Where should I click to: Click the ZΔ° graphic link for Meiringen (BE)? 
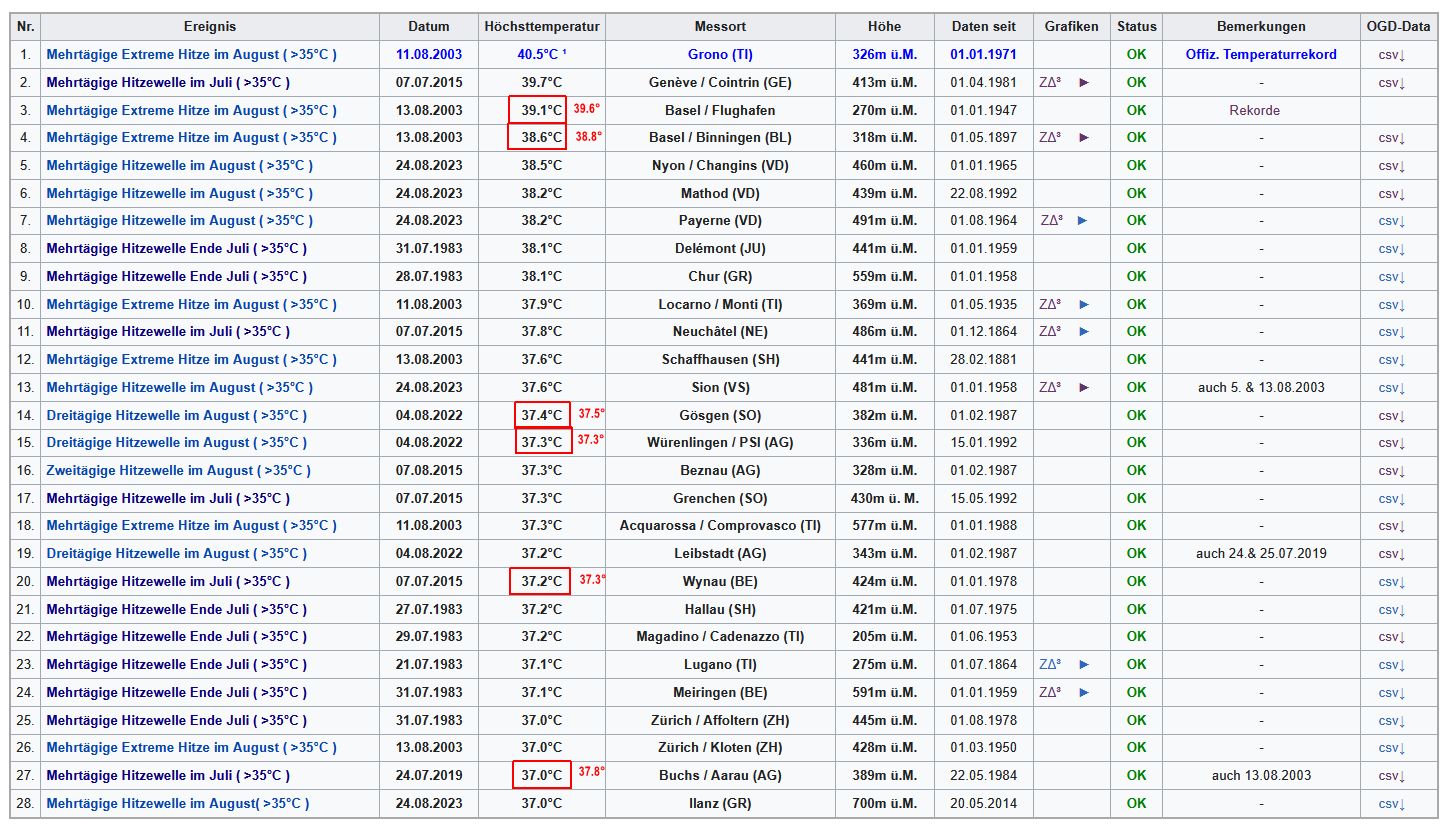pos(1050,692)
